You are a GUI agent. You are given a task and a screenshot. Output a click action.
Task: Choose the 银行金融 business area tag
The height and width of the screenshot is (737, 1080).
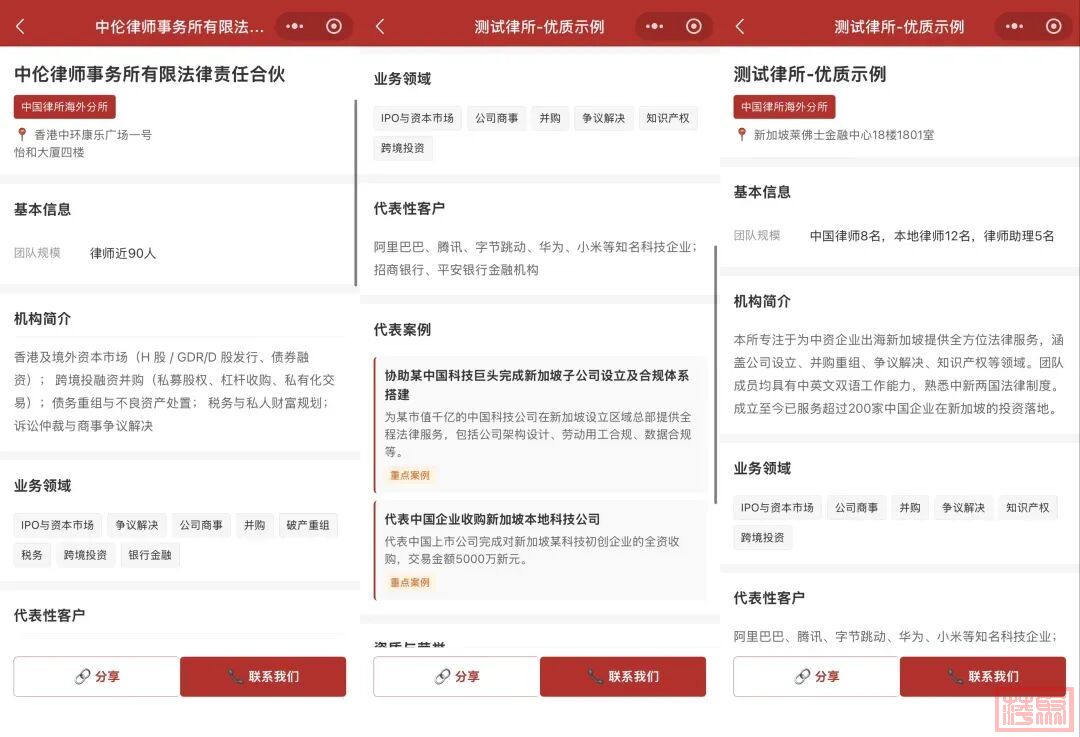click(x=150, y=555)
